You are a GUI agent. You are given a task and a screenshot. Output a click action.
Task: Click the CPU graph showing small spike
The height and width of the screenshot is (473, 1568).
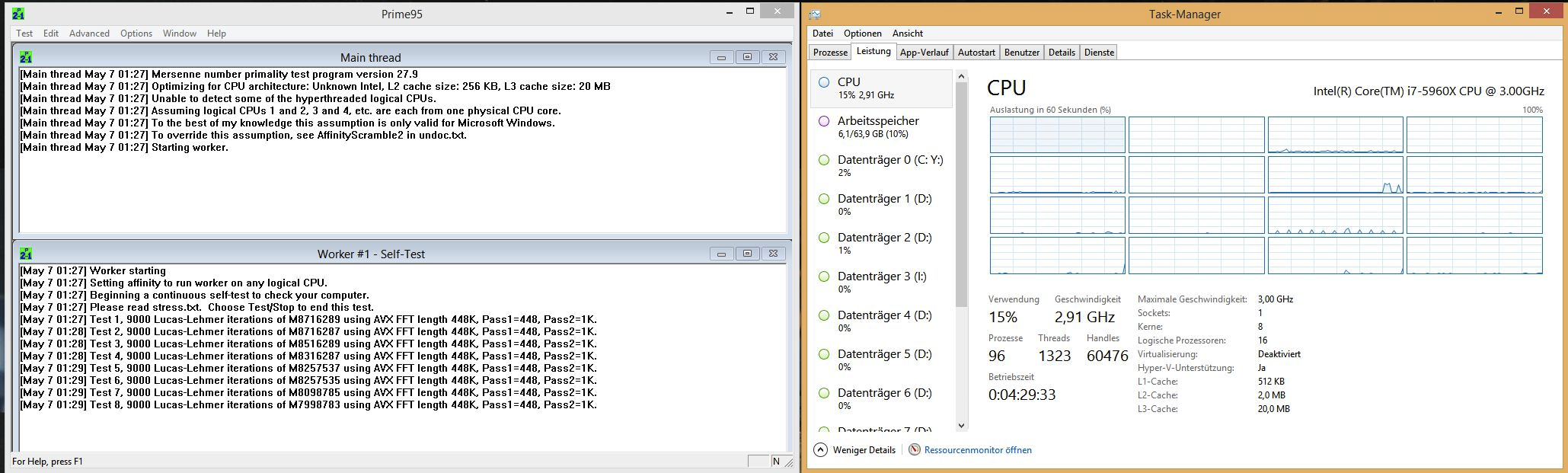1335,174
